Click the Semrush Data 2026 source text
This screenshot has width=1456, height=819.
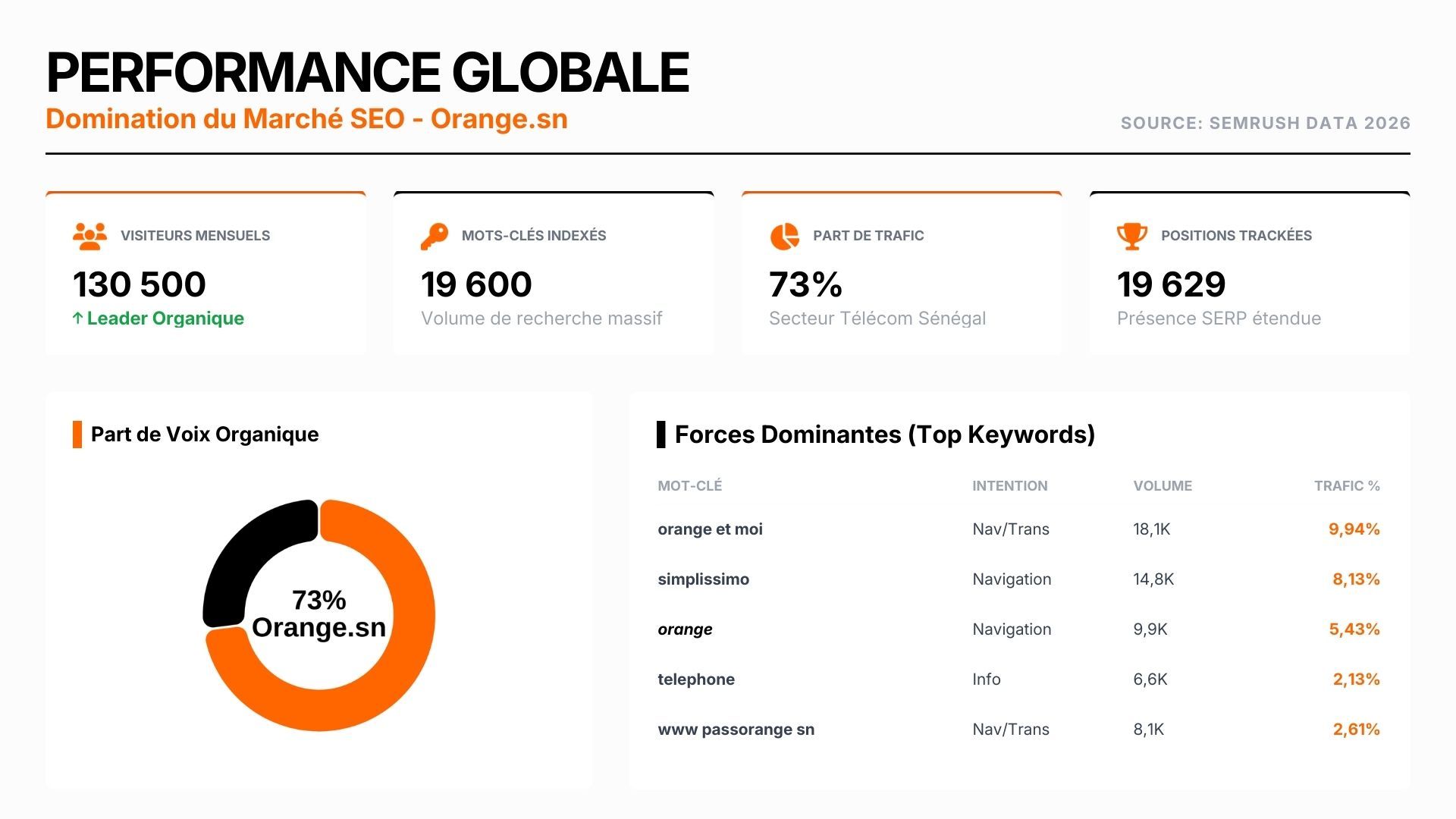pos(1265,123)
